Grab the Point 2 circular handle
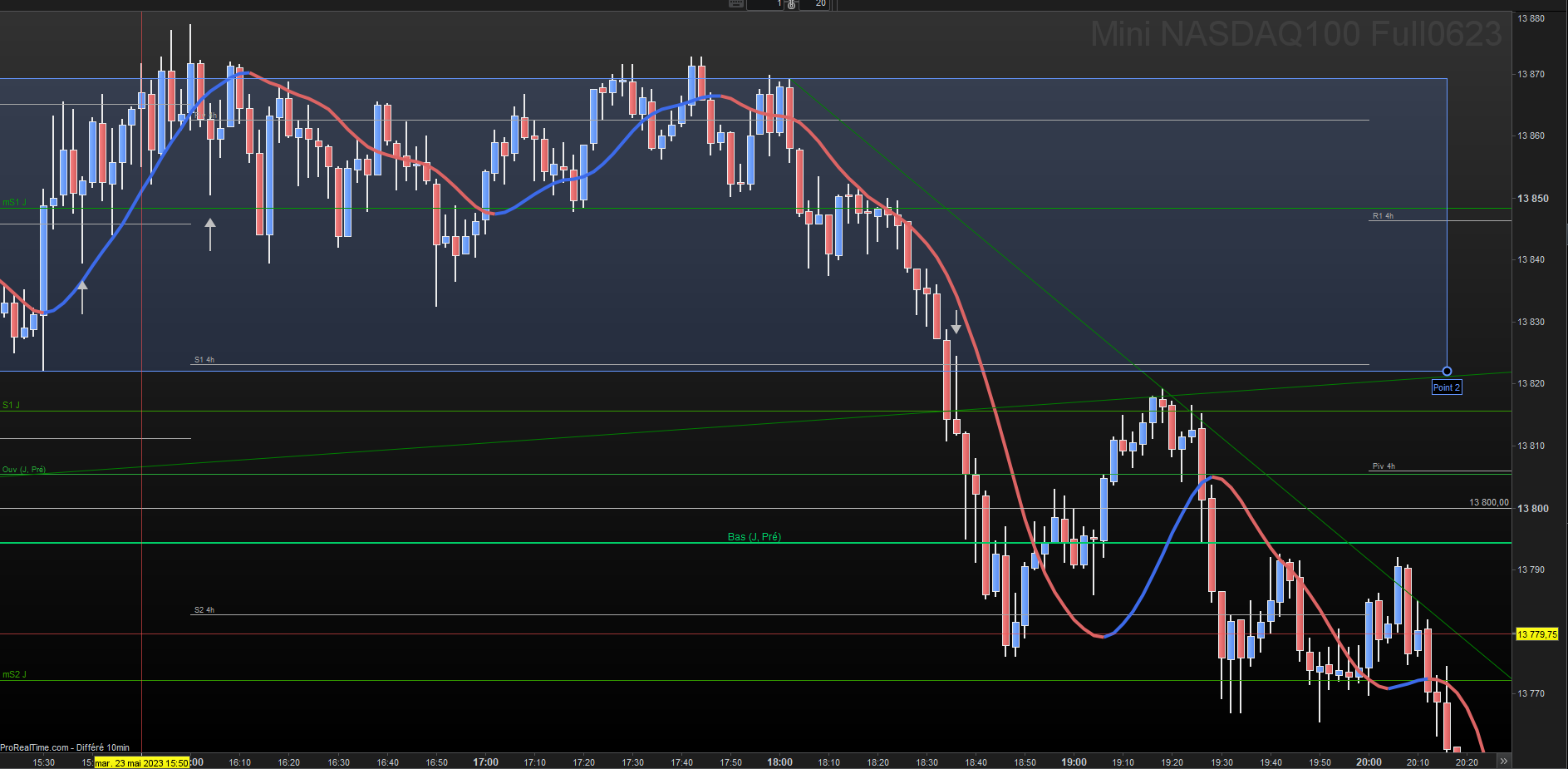1568x769 pixels. [x=1447, y=371]
